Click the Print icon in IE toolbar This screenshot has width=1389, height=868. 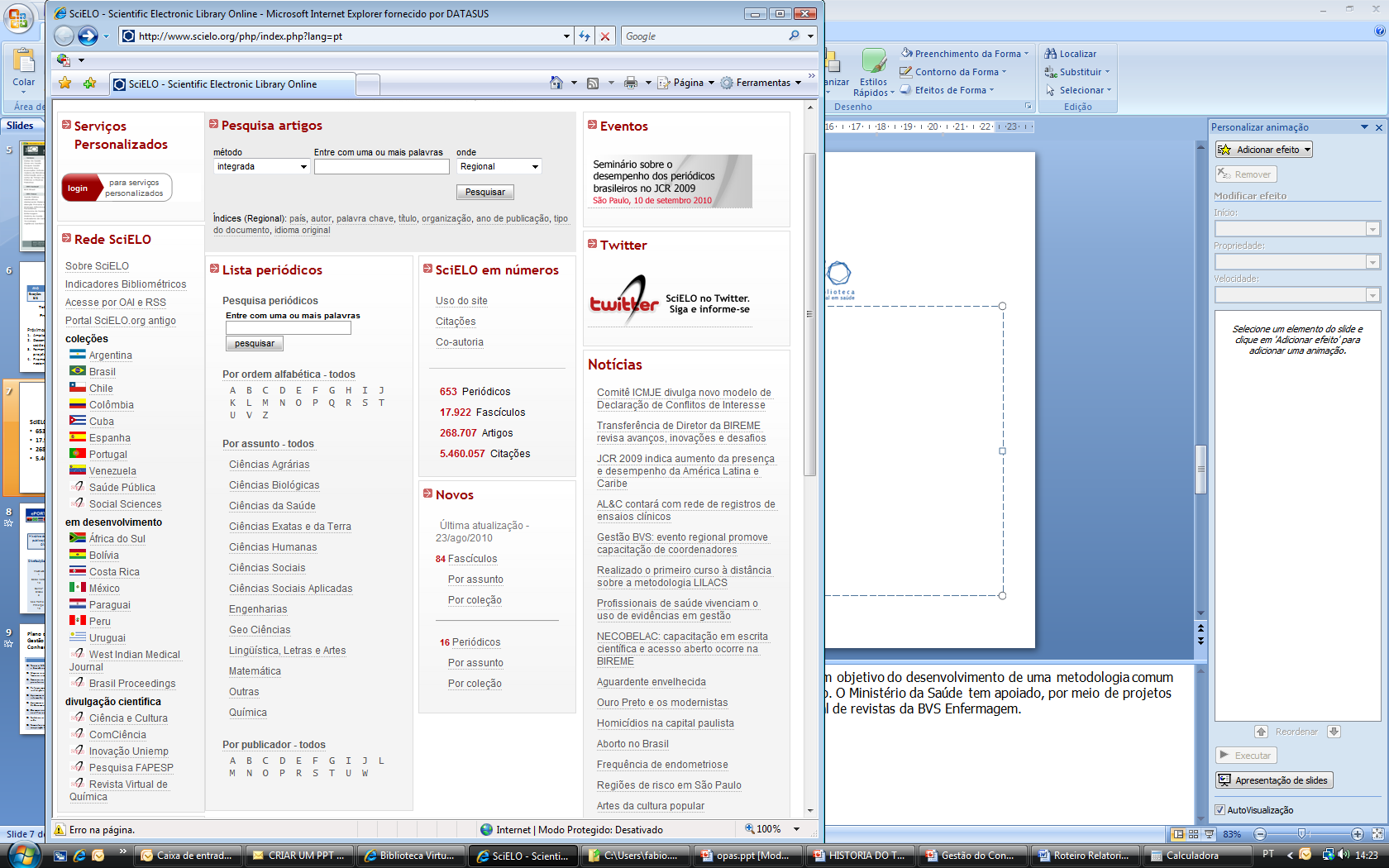[631, 83]
